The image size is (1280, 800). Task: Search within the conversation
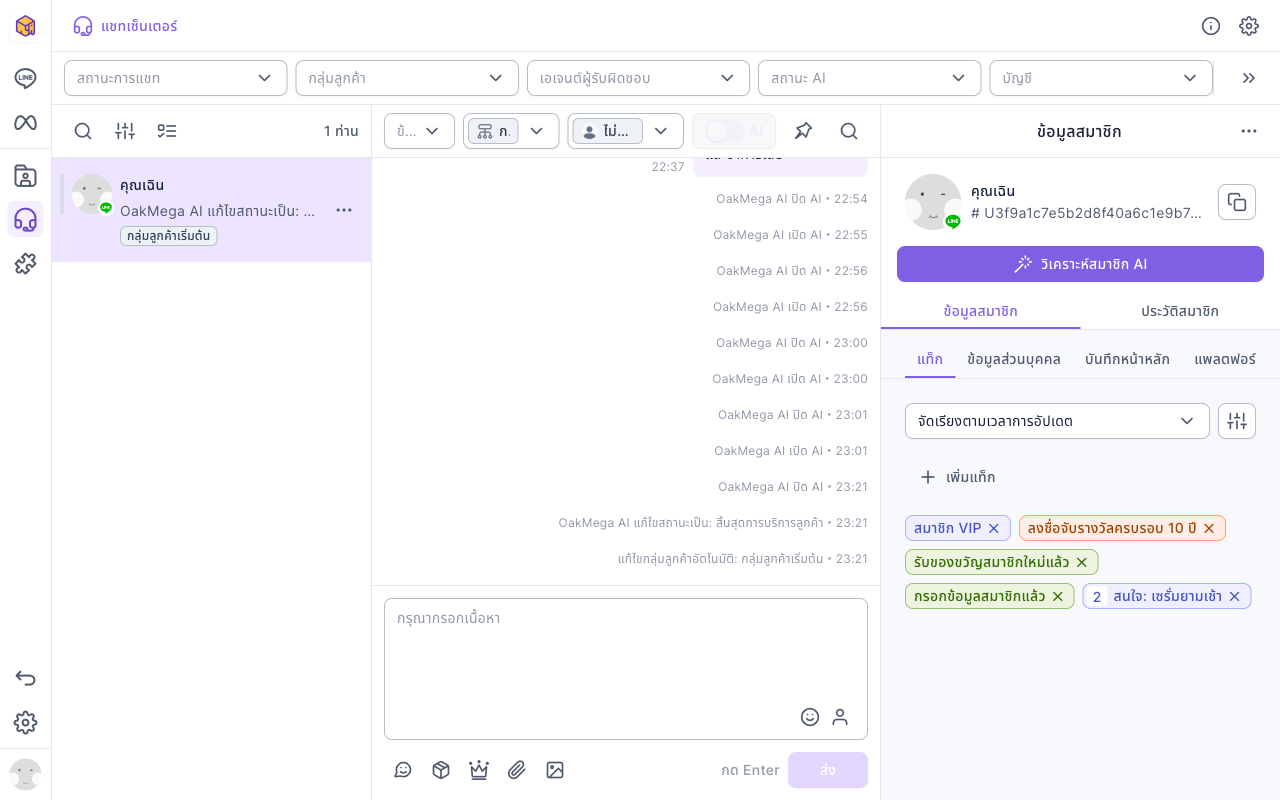click(x=849, y=131)
